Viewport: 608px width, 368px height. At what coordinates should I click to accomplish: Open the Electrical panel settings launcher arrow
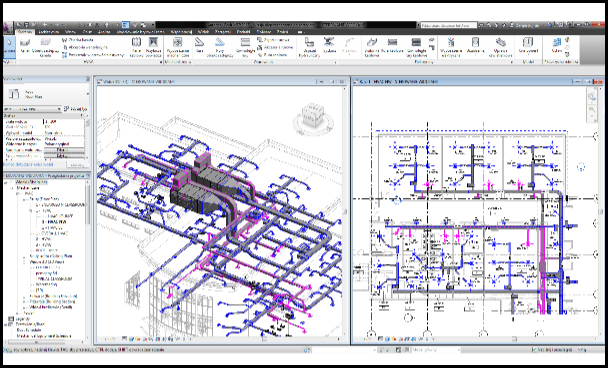[x=511, y=62]
